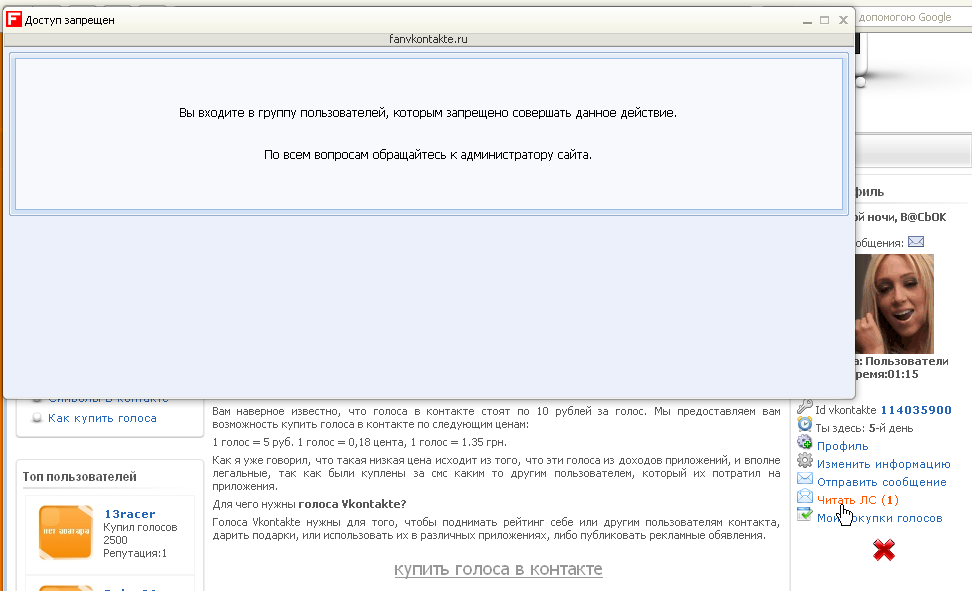The height and width of the screenshot is (591, 972).
Task: Click the clock icon beside "Ты здесь"
Action: (805, 424)
